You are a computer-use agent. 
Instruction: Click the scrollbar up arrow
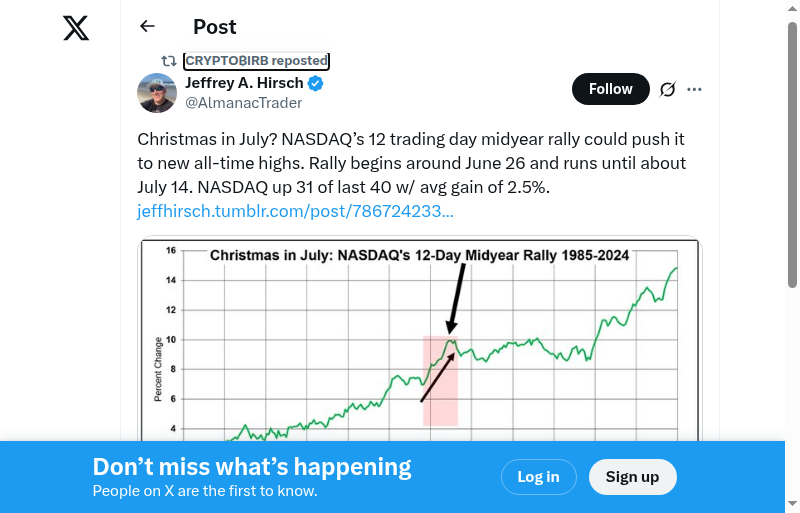(792, 8)
